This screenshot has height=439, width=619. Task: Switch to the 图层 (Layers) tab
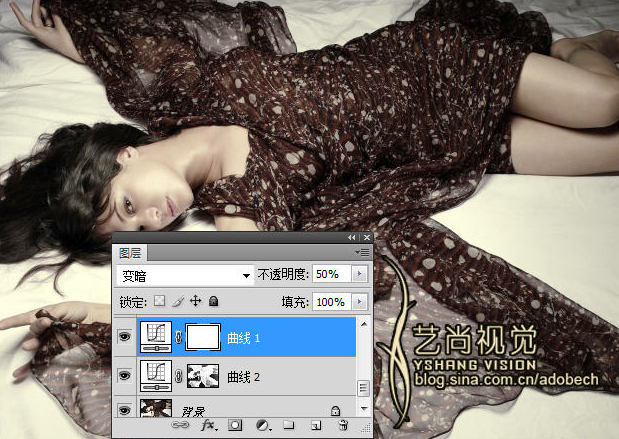pyautogui.click(x=130, y=253)
